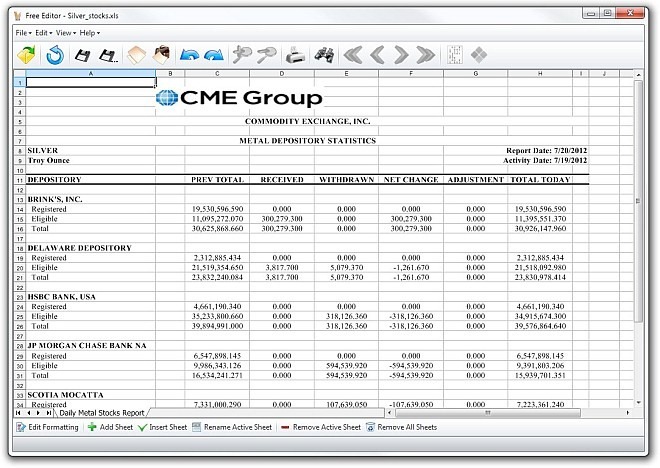Viewport: 660px width, 468px height.
Task: Click selected cell A1
Action: 91,82
